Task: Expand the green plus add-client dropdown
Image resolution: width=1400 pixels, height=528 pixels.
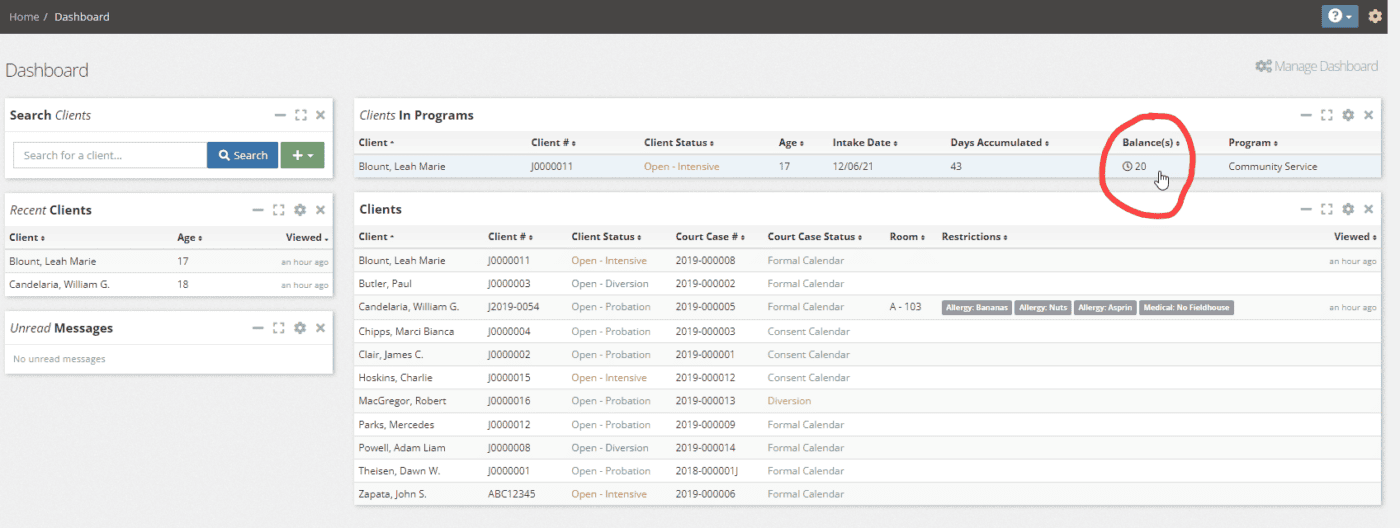Action: click(x=302, y=155)
